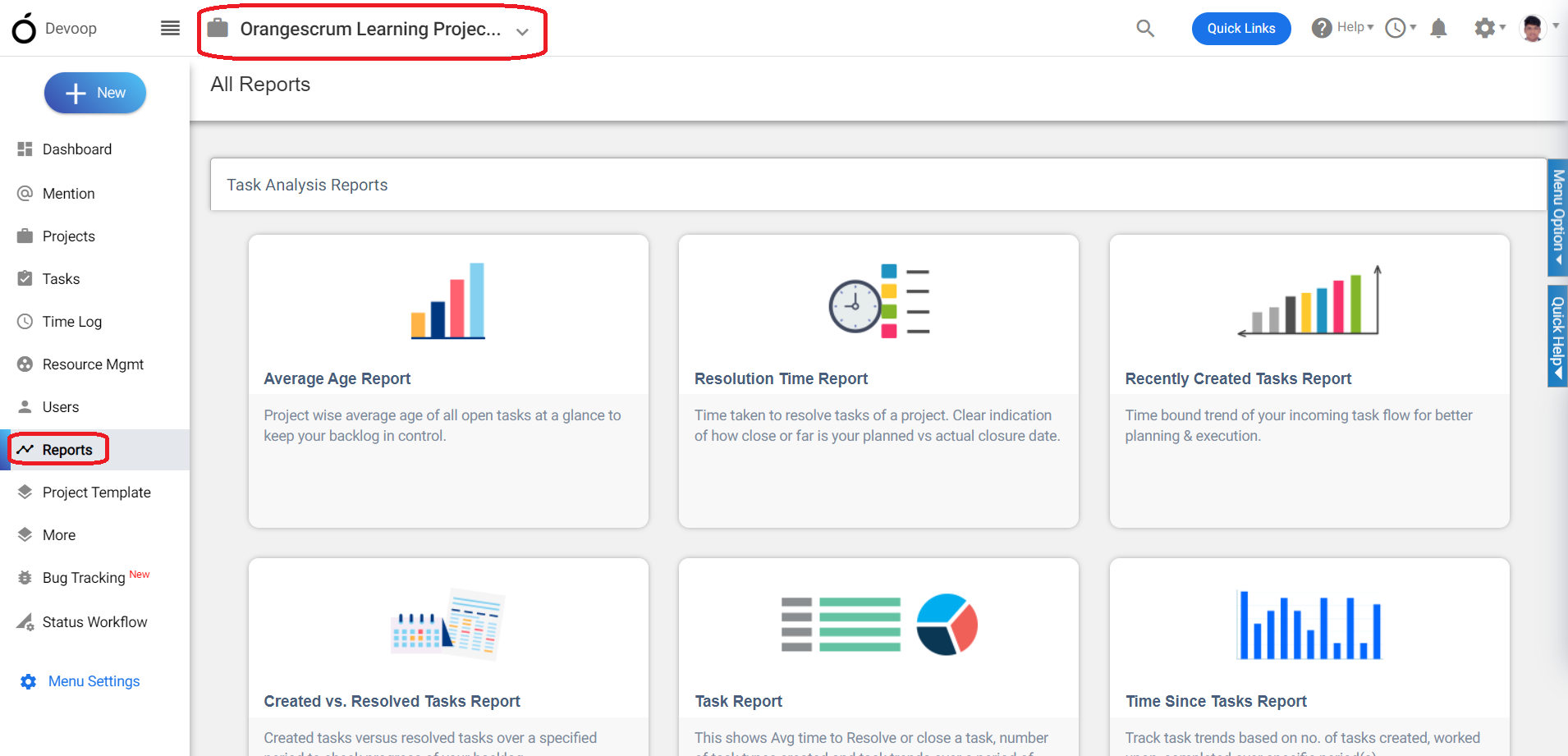This screenshot has height=756, width=1568.
Task: Open Mention in sidebar menu
Action: [x=69, y=194]
